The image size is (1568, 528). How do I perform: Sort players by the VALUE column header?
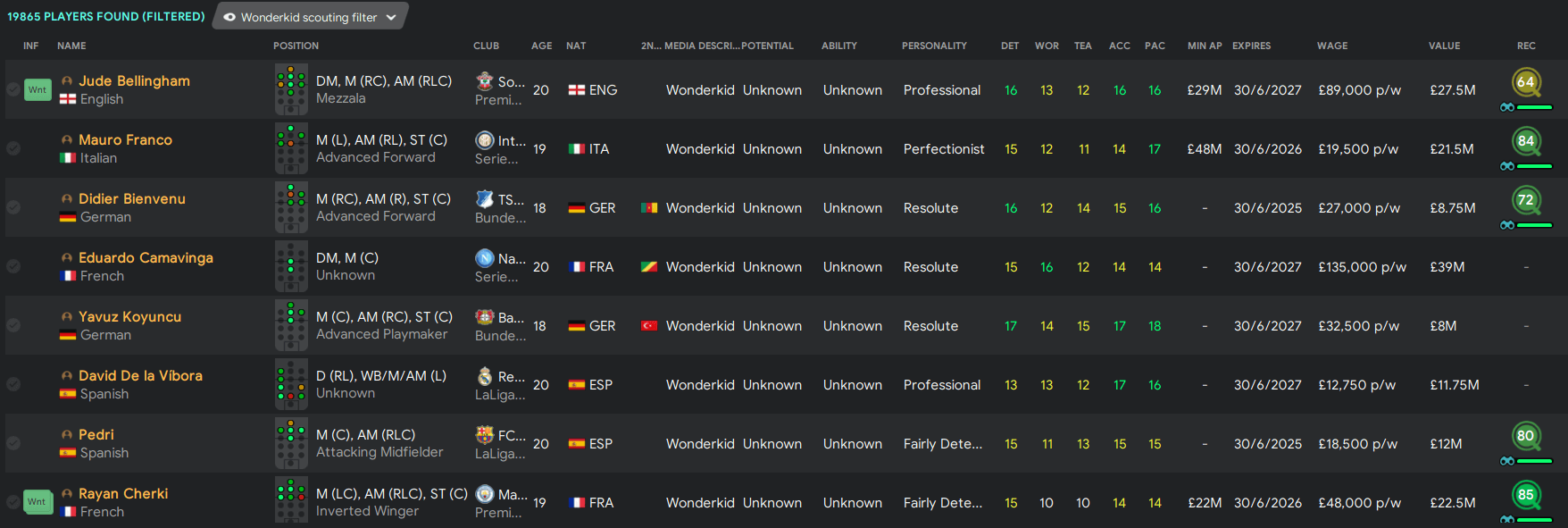click(x=1444, y=46)
